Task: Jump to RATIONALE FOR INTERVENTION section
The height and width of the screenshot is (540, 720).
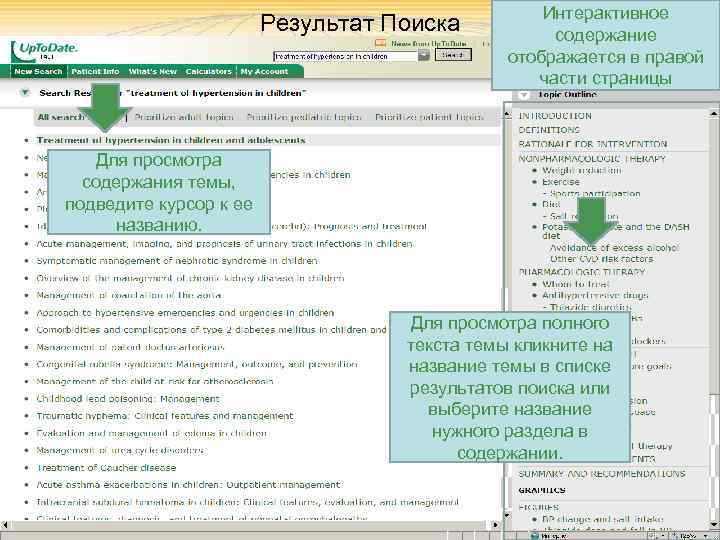Action: pos(592,144)
